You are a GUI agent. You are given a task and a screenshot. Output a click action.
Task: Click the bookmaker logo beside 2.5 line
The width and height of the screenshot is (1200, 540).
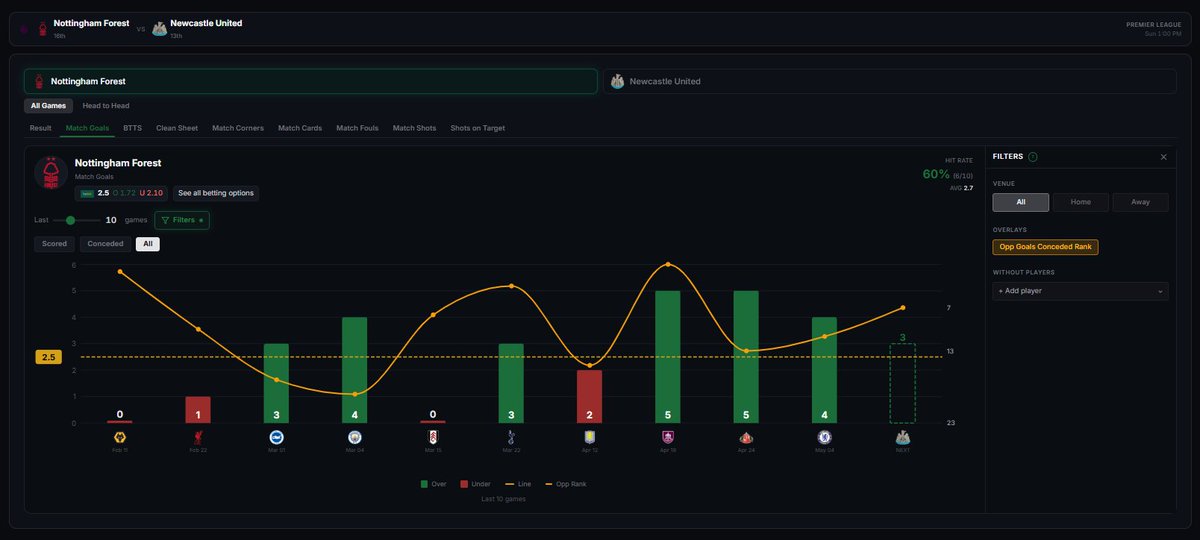(x=87, y=193)
